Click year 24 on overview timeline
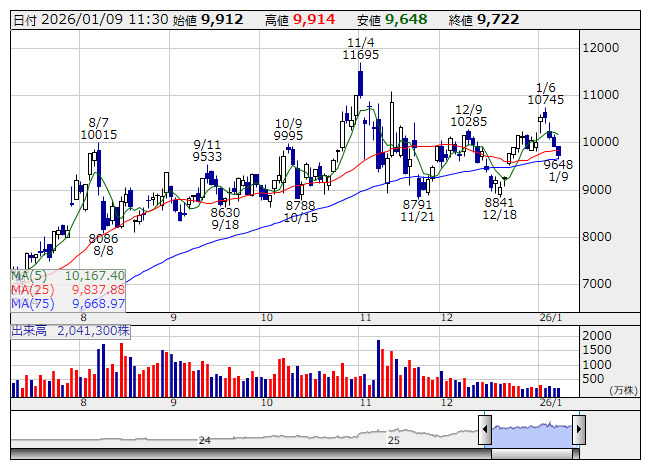Image resolution: width=653 pixels, height=470 pixels. pos(204,440)
